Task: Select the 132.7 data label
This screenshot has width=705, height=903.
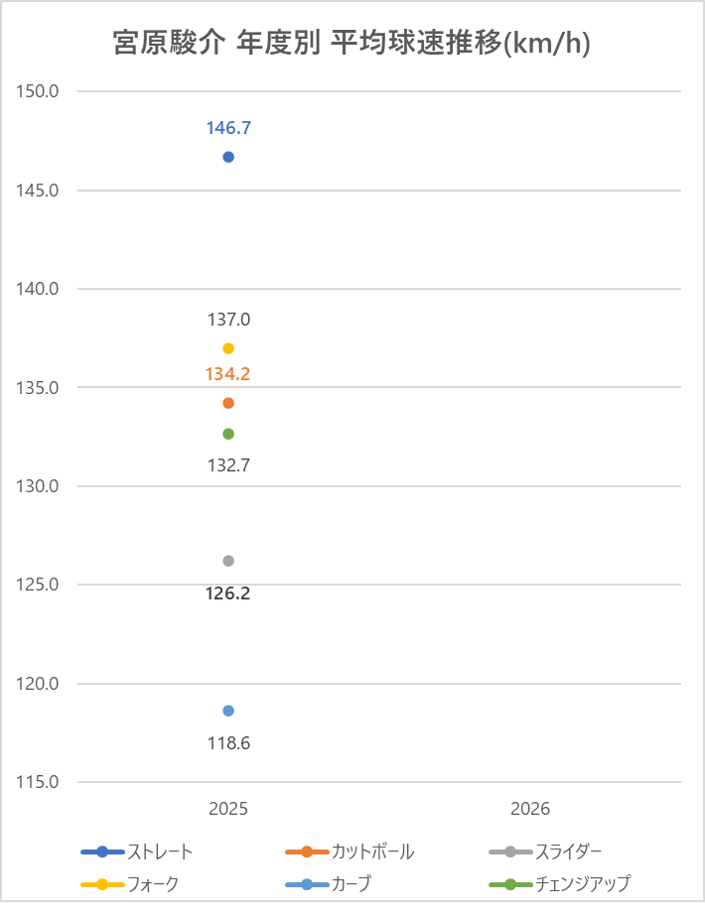Action: point(228,463)
